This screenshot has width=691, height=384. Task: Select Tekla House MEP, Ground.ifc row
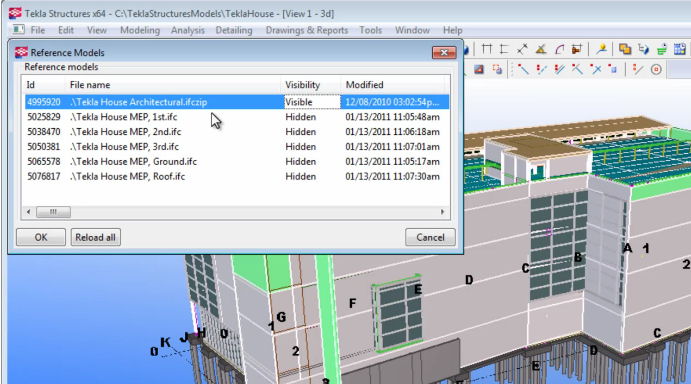236,161
